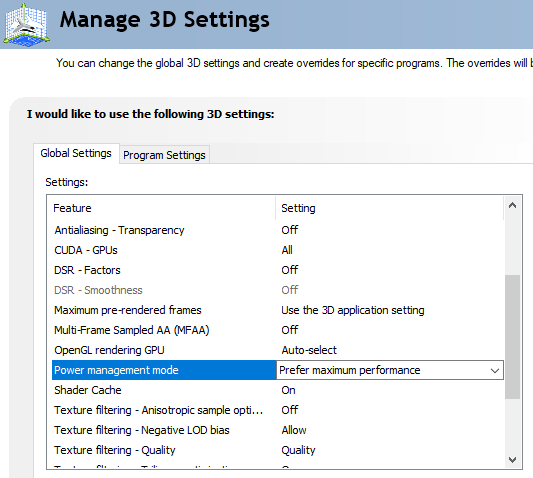
Task: Click the Use the 3D application setting value
Action: coord(353,310)
